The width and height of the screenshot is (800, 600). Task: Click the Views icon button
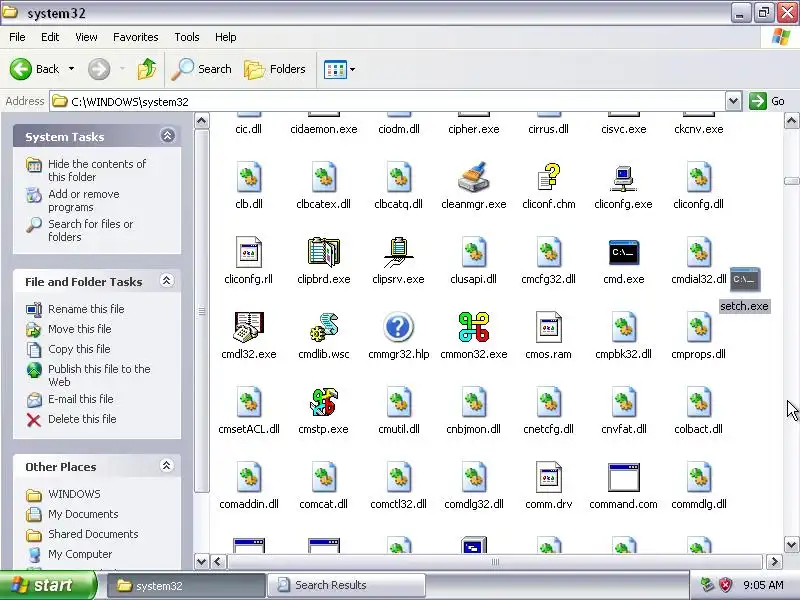tap(335, 69)
